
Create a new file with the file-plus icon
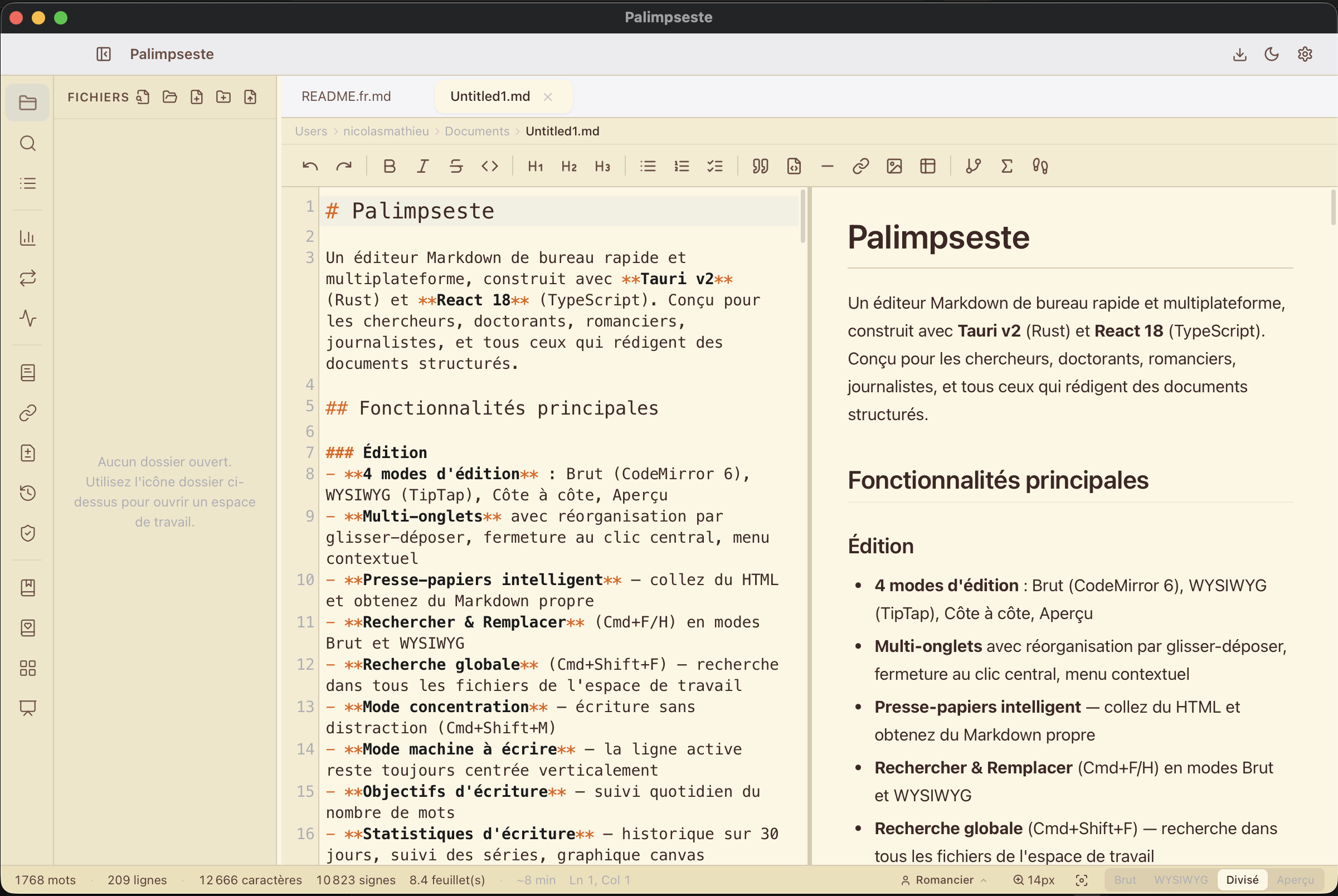pos(197,97)
